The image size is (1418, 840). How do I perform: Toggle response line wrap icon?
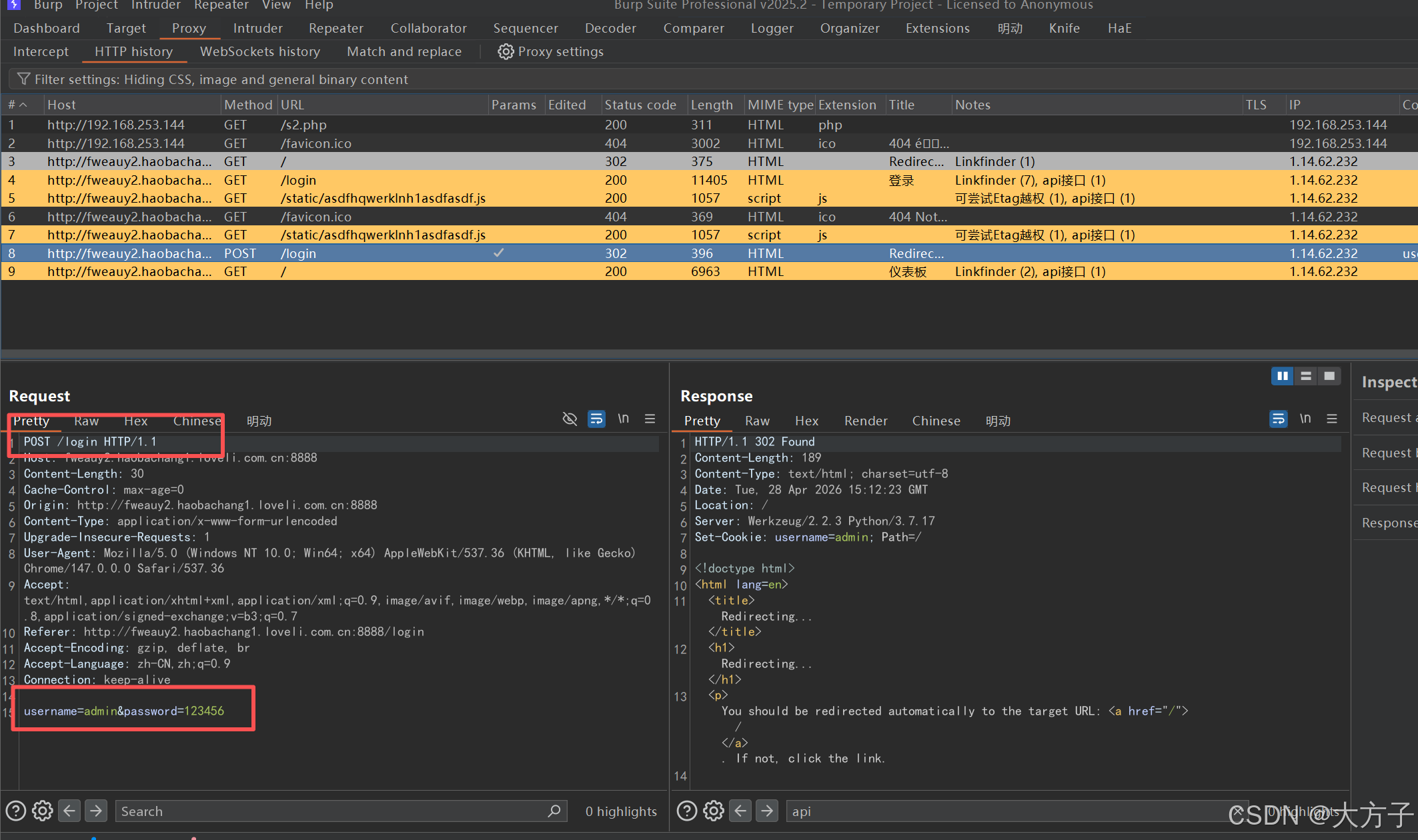click(x=1279, y=419)
